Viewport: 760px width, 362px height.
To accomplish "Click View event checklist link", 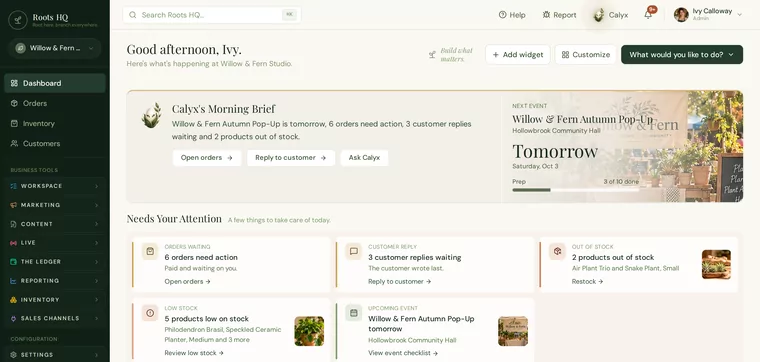I will pos(403,353).
